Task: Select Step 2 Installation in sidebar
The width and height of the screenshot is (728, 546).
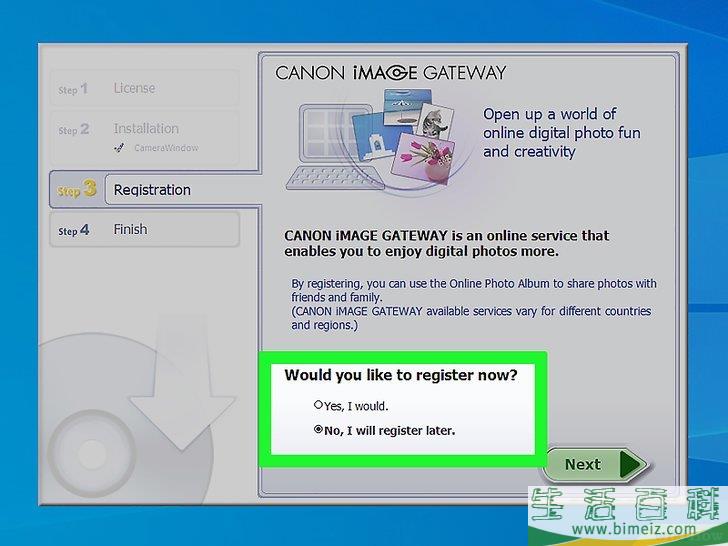Action: [144, 138]
